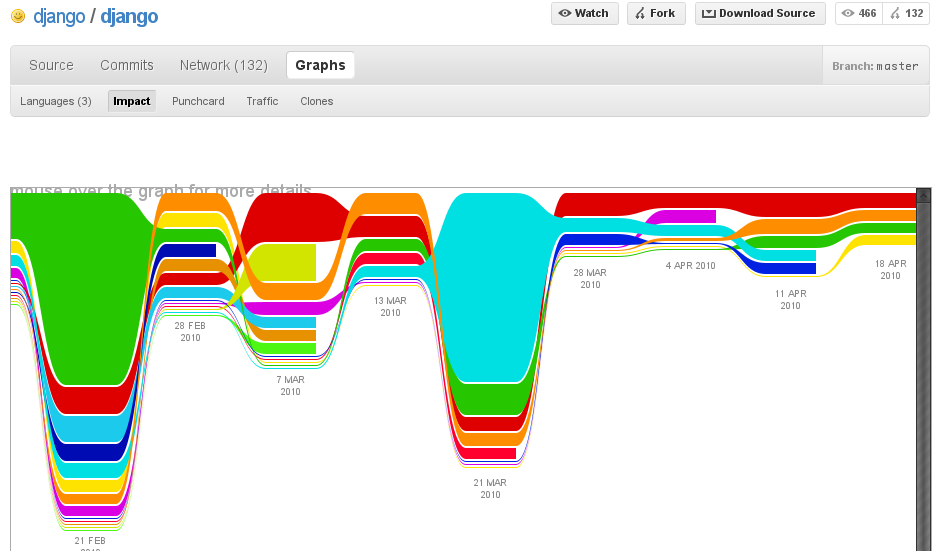The width and height of the screenshot is (950, 551).
Task: Click the smiley face icon beside the repo name
Action: [18, 16]
